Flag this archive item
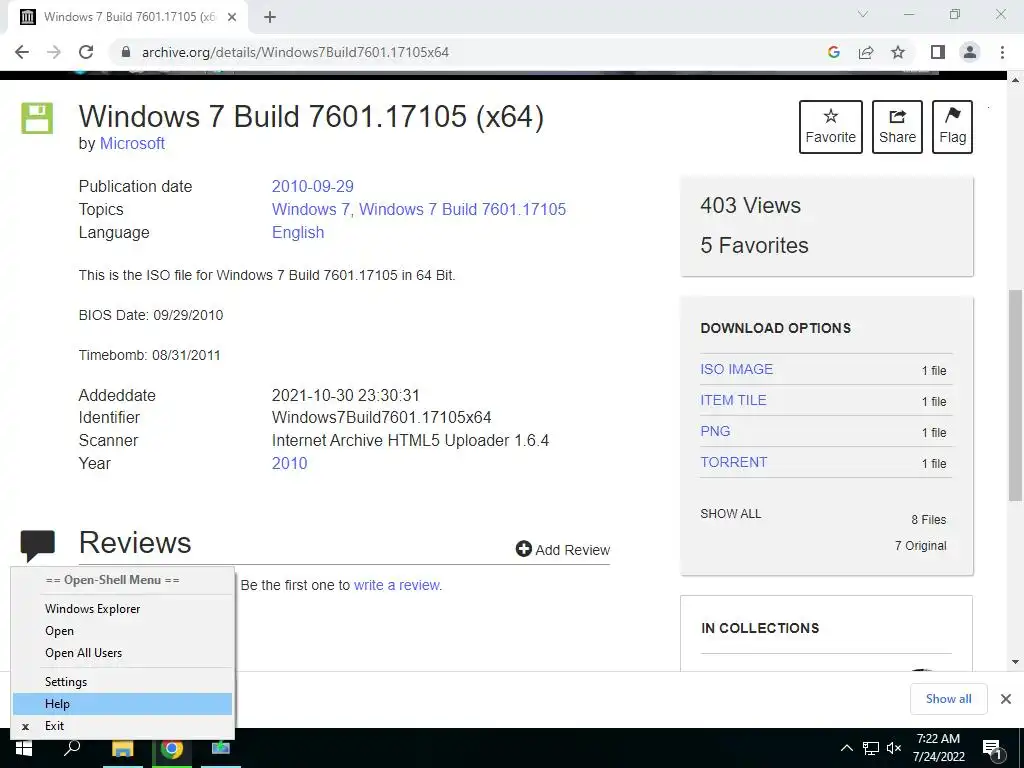This screenshot has width=1024, height=768. pyautogui.click(x=952, y=127)
